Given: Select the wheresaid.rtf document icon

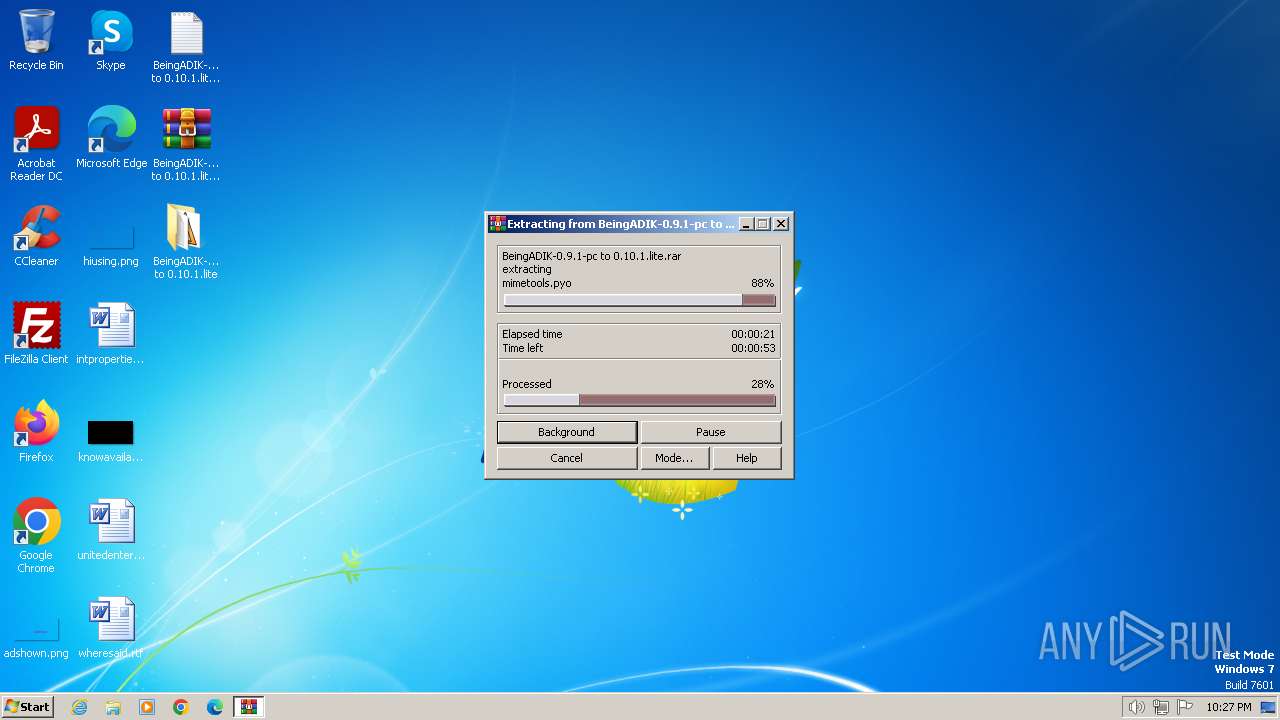Looking at the screenshot, I should tap(111, 628).
